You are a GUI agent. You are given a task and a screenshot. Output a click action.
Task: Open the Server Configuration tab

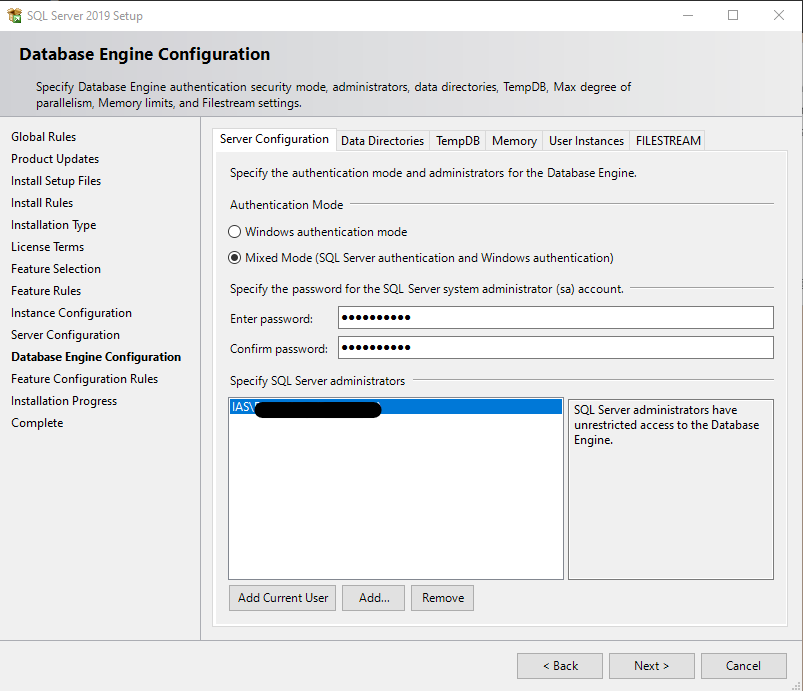pyautogui.click(x=274, y=139)
